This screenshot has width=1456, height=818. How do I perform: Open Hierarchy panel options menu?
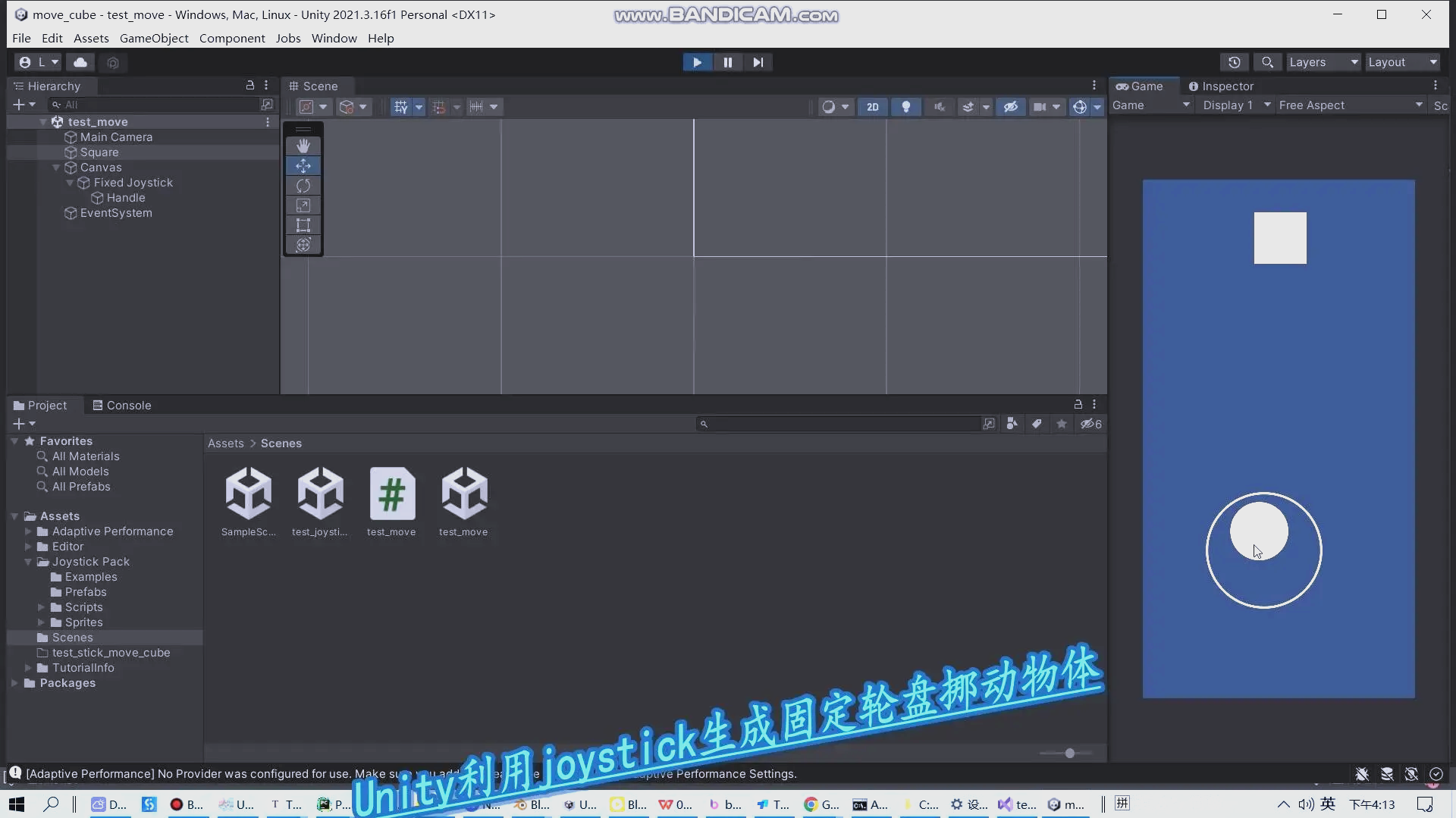click(x=266, y=85)
